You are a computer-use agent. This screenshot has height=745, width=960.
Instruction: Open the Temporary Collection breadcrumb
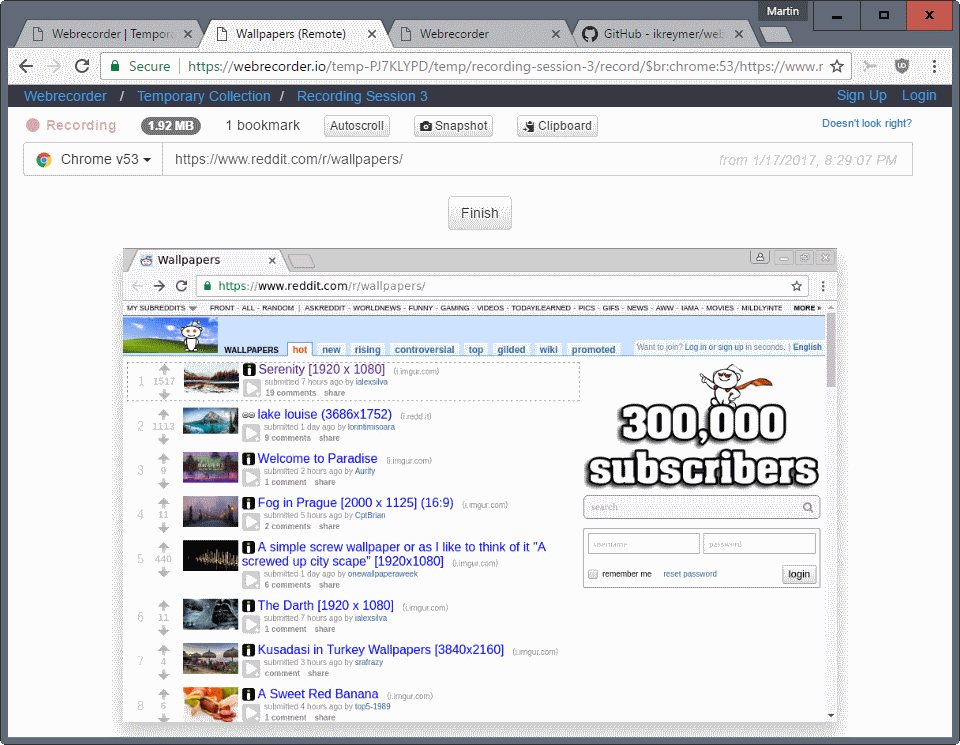click(203, 96)
